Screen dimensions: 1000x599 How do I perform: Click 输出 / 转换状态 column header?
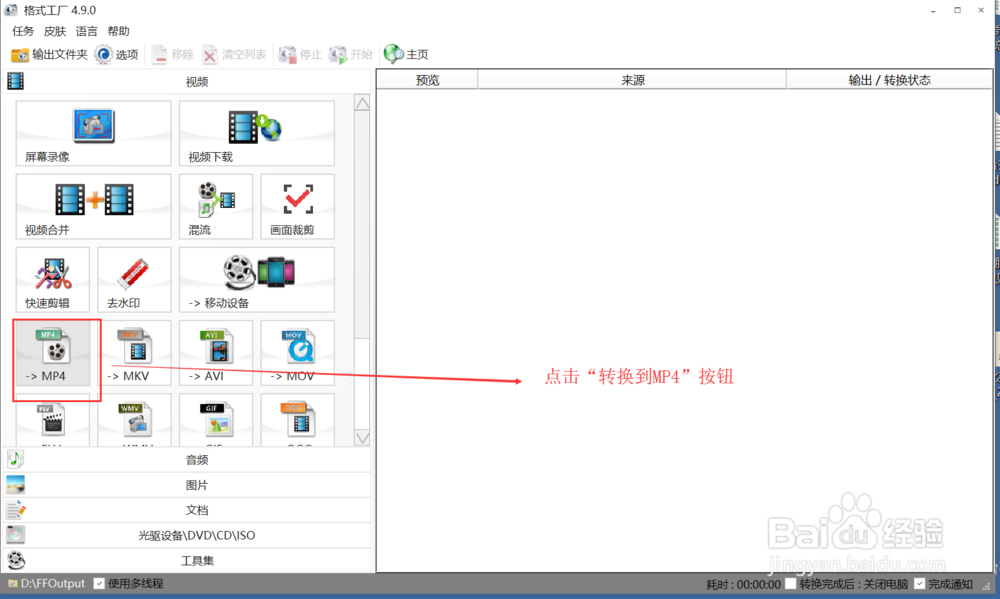tap(889, 80)
